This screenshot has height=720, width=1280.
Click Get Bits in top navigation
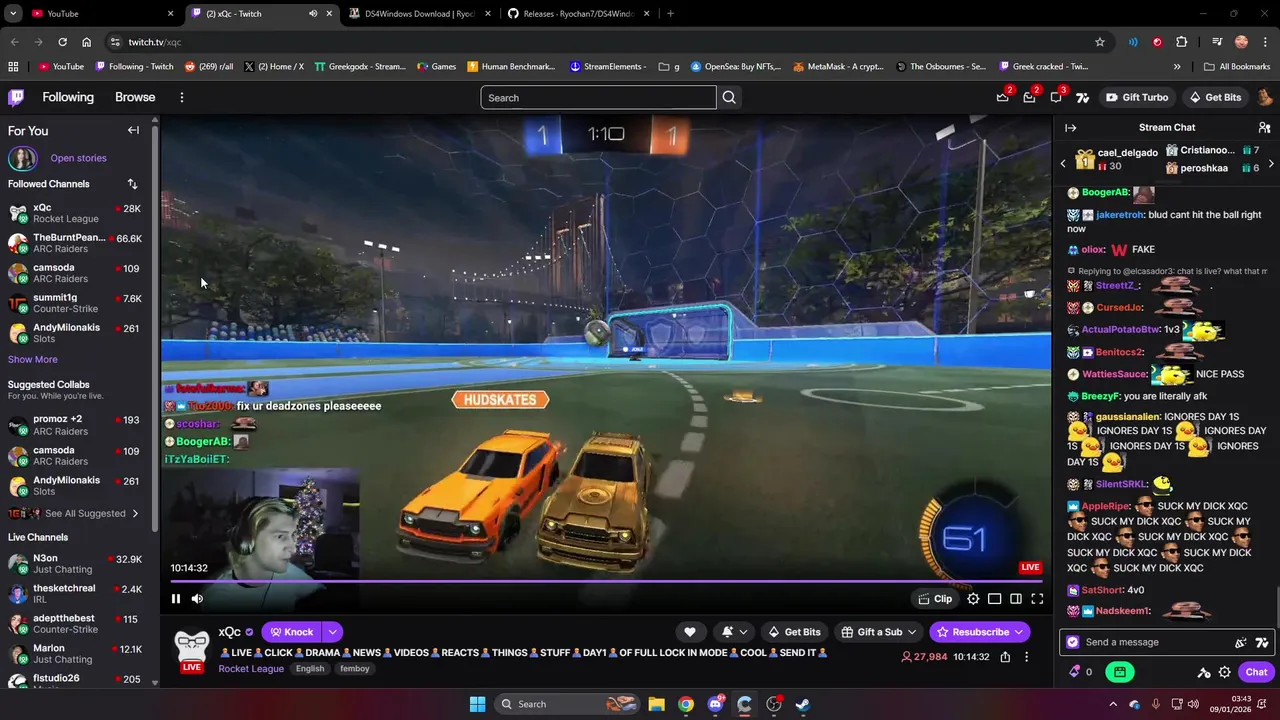coord(1215,97)
